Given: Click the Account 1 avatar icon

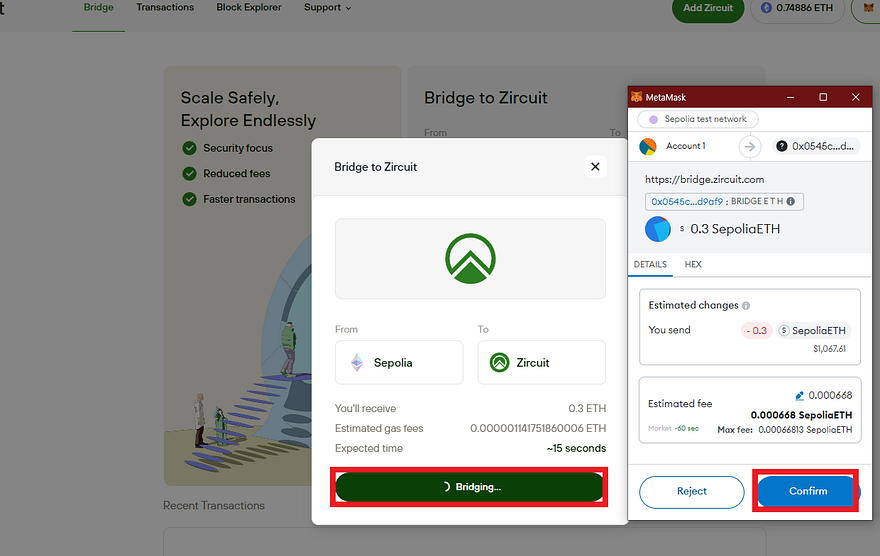Looking at the screenshot, I should click(648, 146).
